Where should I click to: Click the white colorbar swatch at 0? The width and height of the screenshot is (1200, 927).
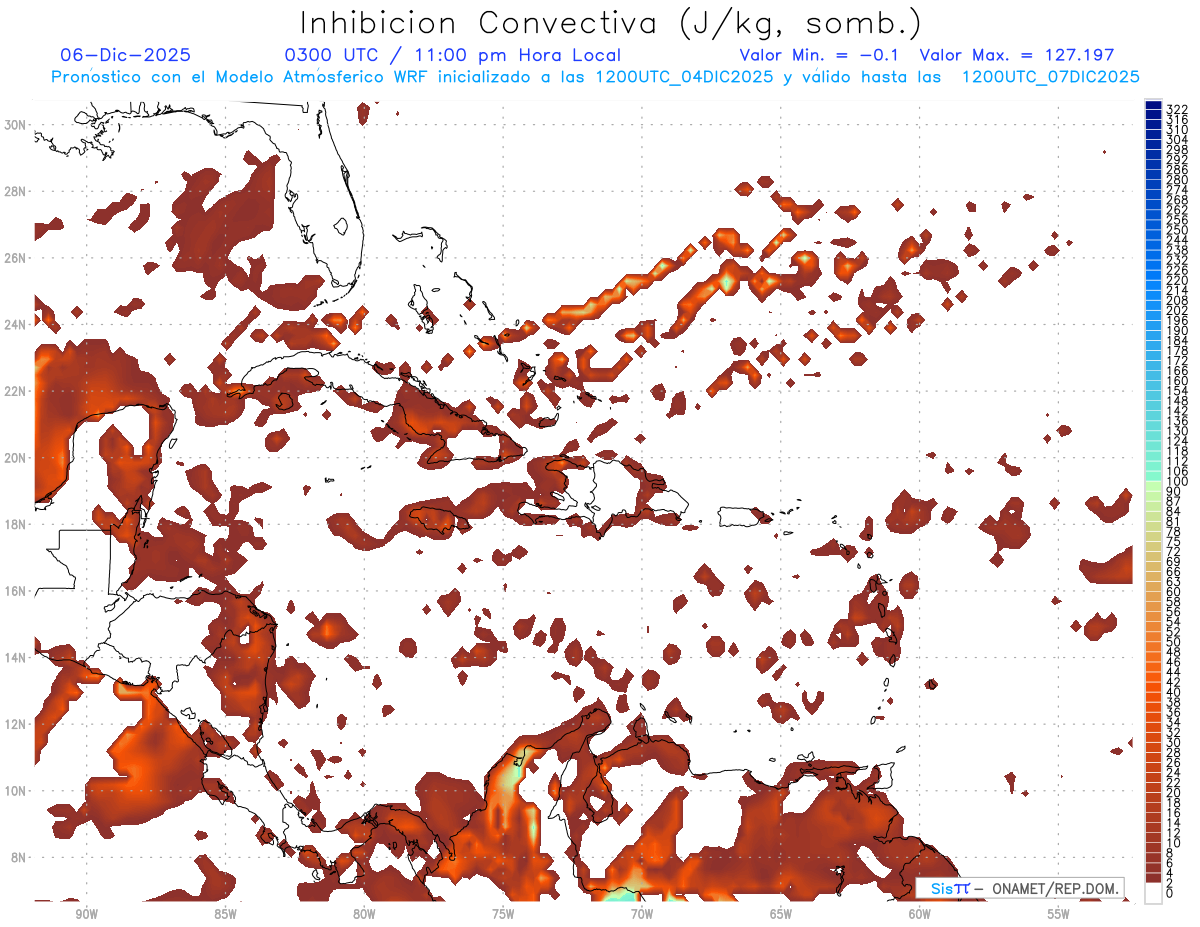point(1153,893)
